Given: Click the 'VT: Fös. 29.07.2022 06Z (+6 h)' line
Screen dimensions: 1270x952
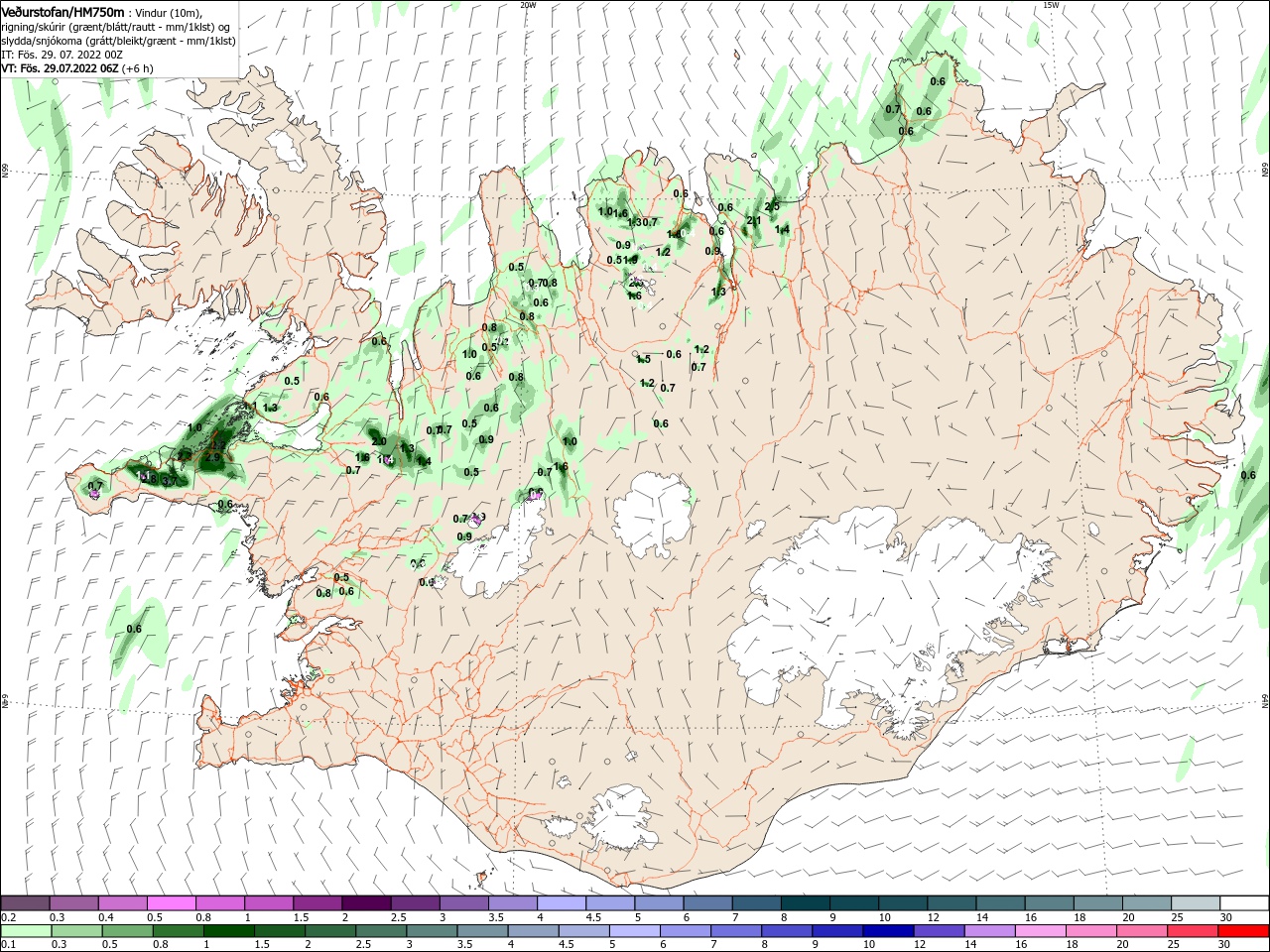Looking at the screenshot, I should (x=77, y=68).
